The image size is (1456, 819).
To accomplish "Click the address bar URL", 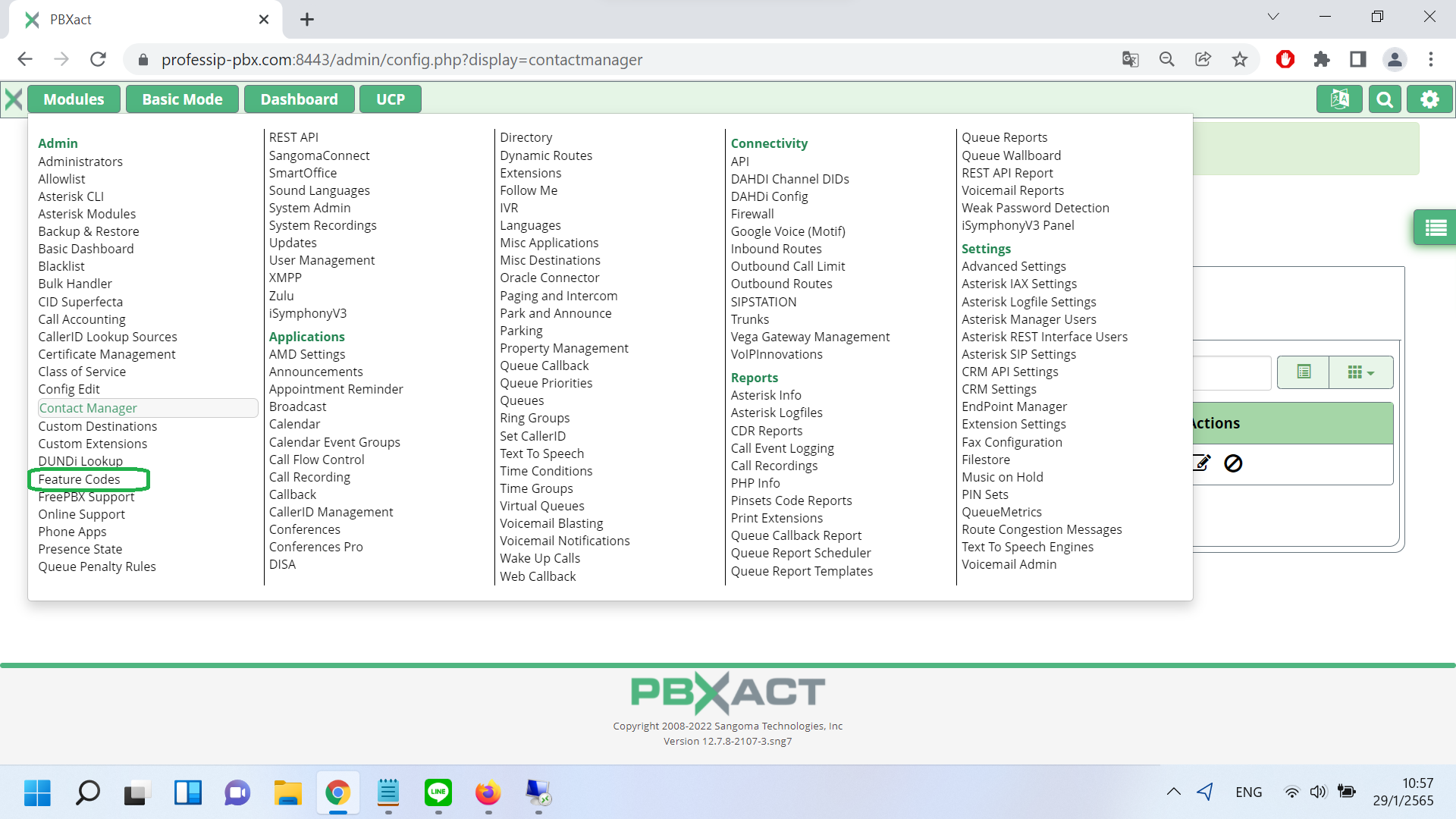I will 402,60.
